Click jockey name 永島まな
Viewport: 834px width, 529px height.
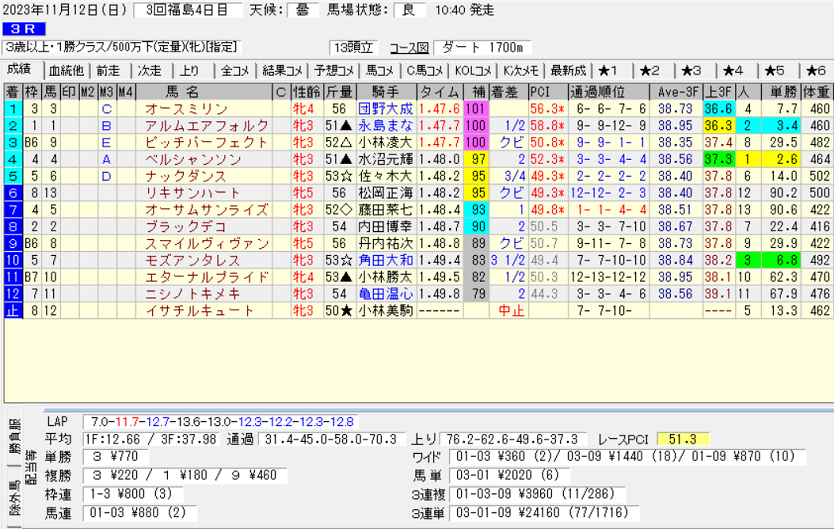(385, 126)
